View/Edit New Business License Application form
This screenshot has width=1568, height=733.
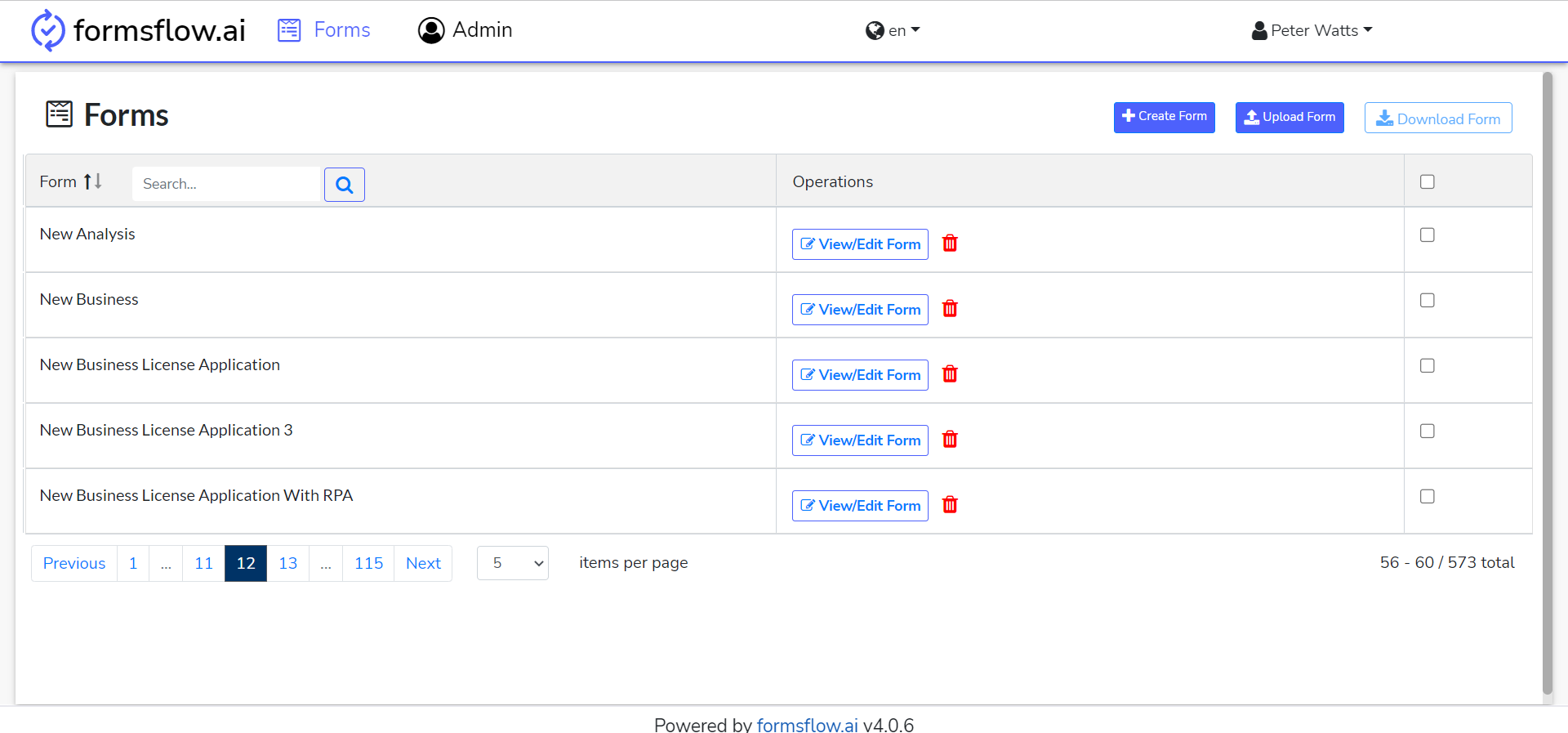(860, 375)
